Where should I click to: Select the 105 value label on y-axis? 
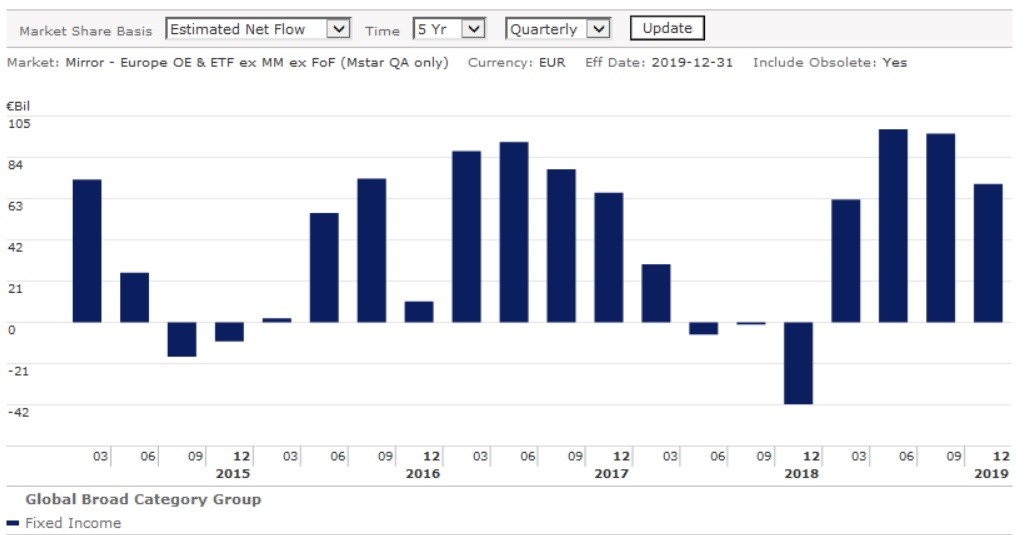(x=19, y=123)
